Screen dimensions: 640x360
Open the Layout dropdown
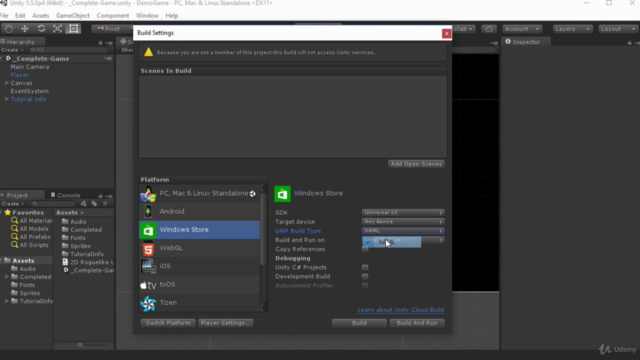coord(618,29)
